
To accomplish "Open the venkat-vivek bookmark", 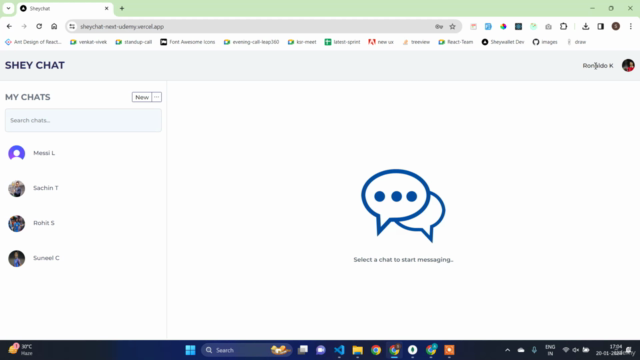I will pyautogui.click(x=89, y=42).
